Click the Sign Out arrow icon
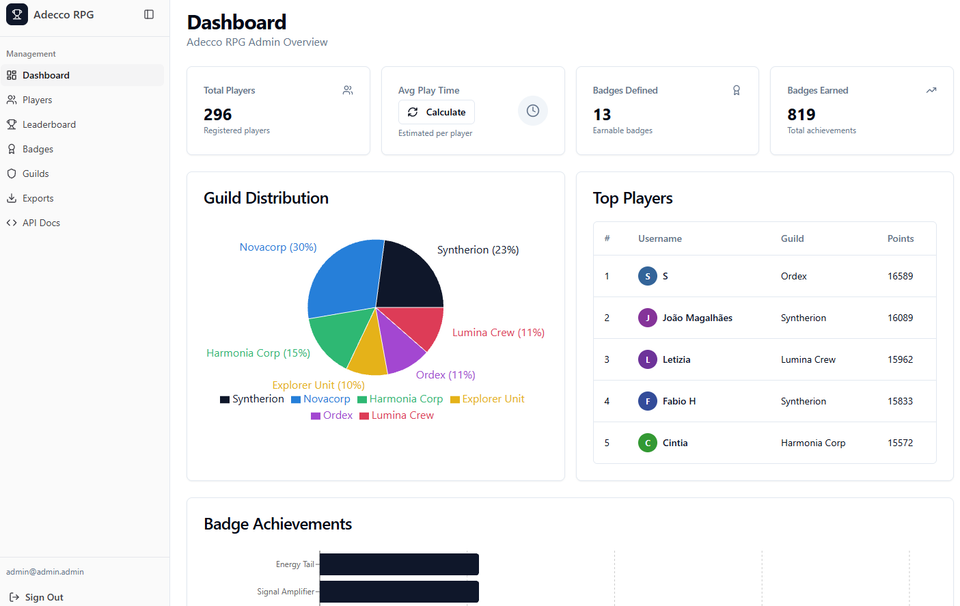The width and height of the screenshot is (960, 606). (14, 597)
